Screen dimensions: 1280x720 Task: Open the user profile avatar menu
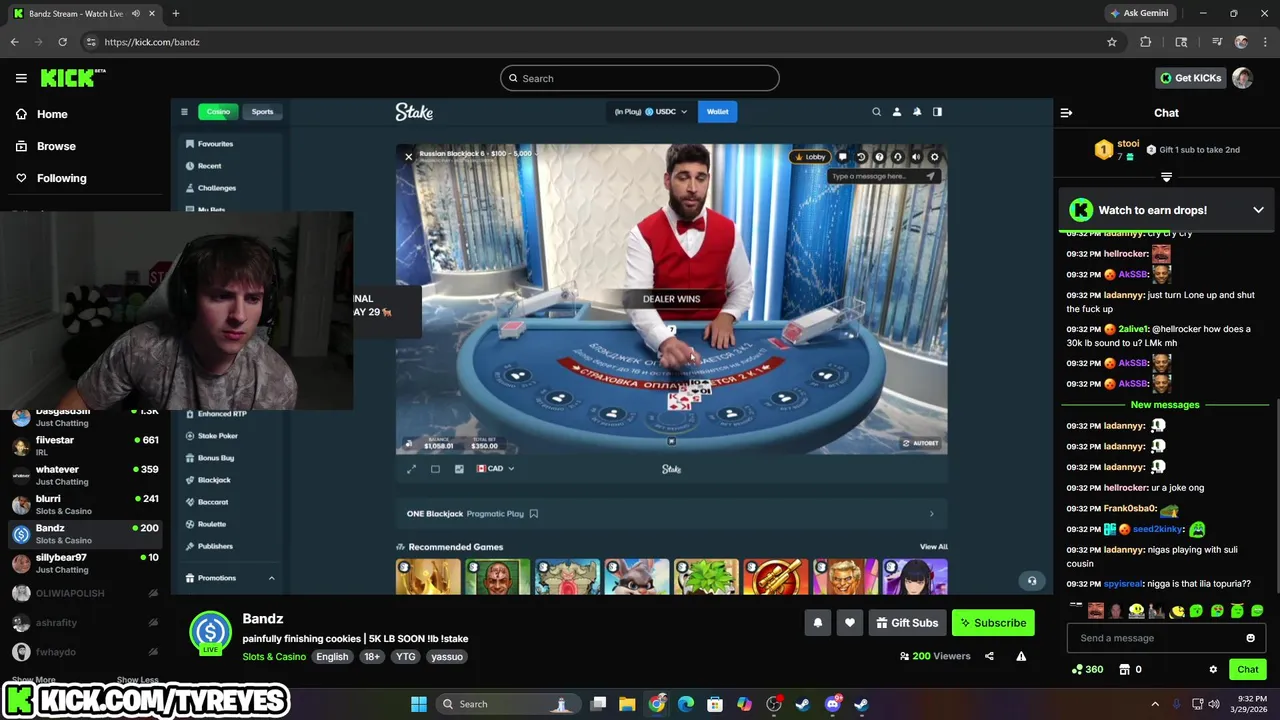click(x=1242, y=78)
